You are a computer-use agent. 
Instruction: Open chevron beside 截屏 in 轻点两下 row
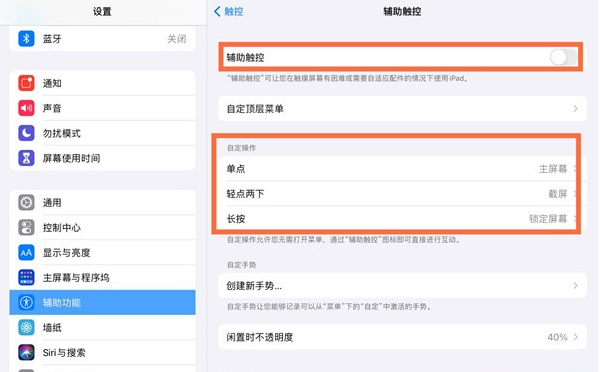click(x=575, y=194)
